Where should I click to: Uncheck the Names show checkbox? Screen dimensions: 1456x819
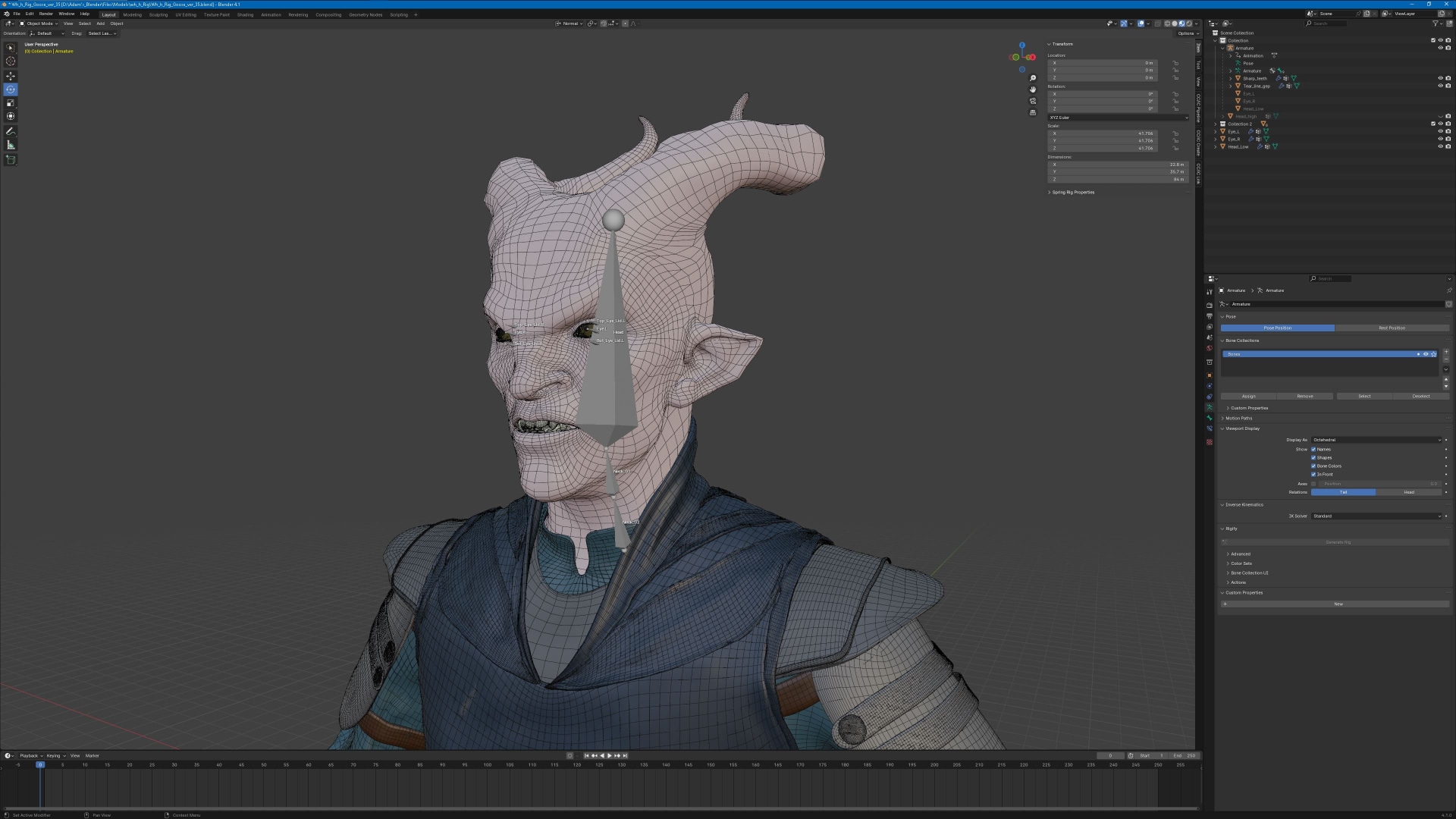[x=1313, y=449]
